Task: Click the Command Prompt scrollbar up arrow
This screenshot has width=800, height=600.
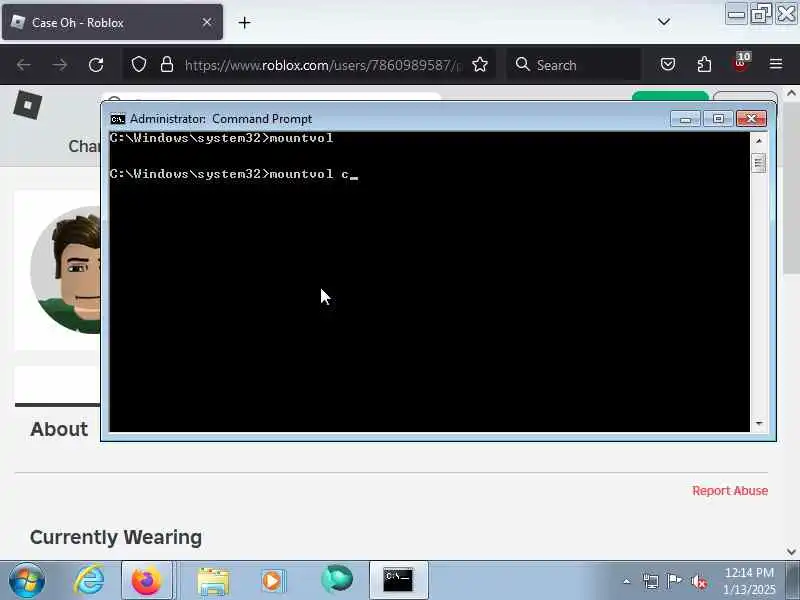Action: click(x=759, y=140)
